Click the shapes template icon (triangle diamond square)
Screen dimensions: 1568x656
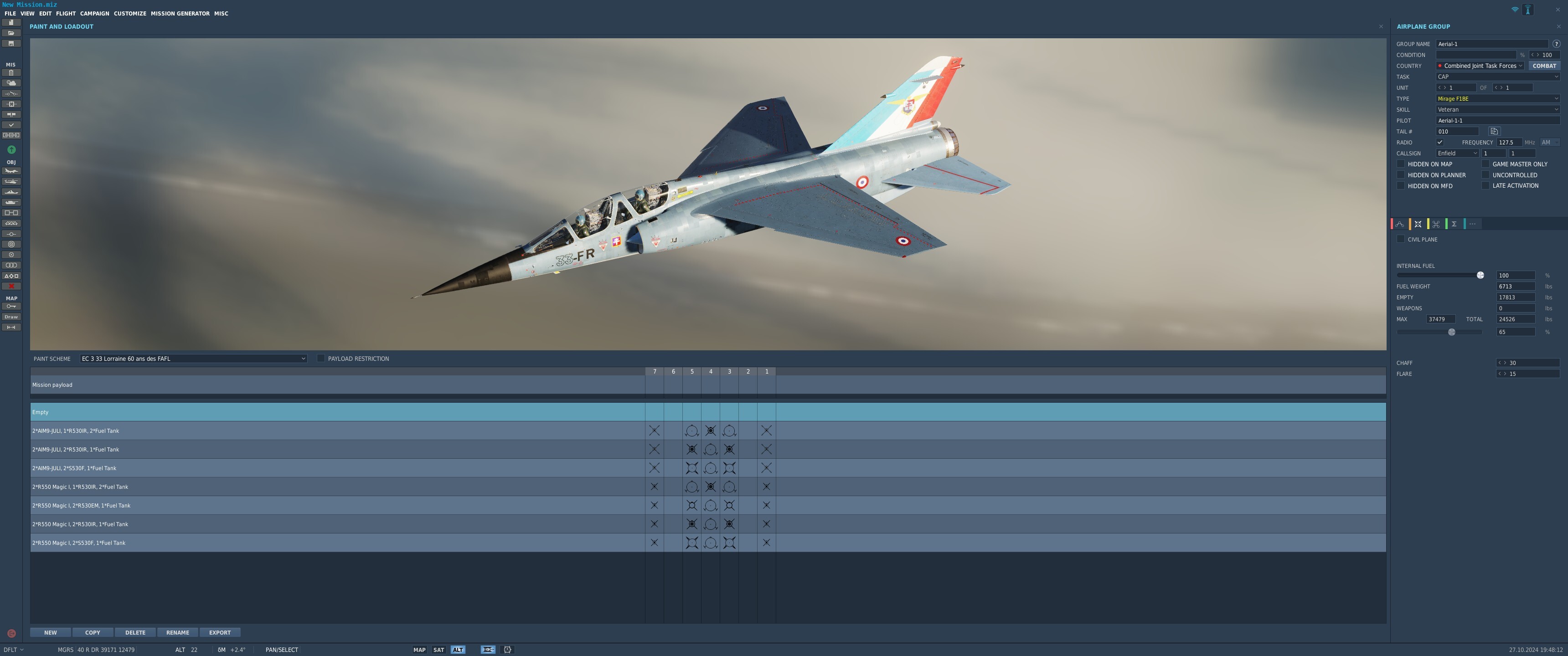(x=11, y=276)
